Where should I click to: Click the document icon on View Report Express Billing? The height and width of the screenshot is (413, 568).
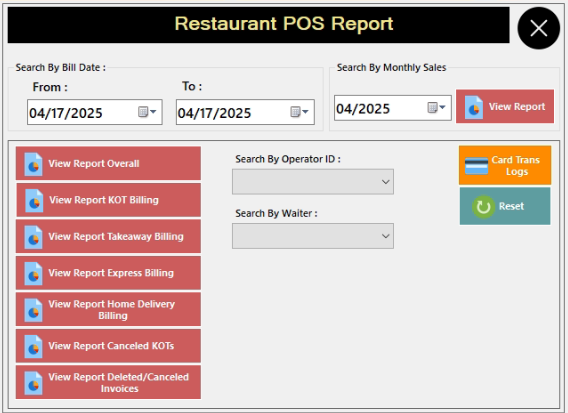pyautogui.click(x=33, y=274)
